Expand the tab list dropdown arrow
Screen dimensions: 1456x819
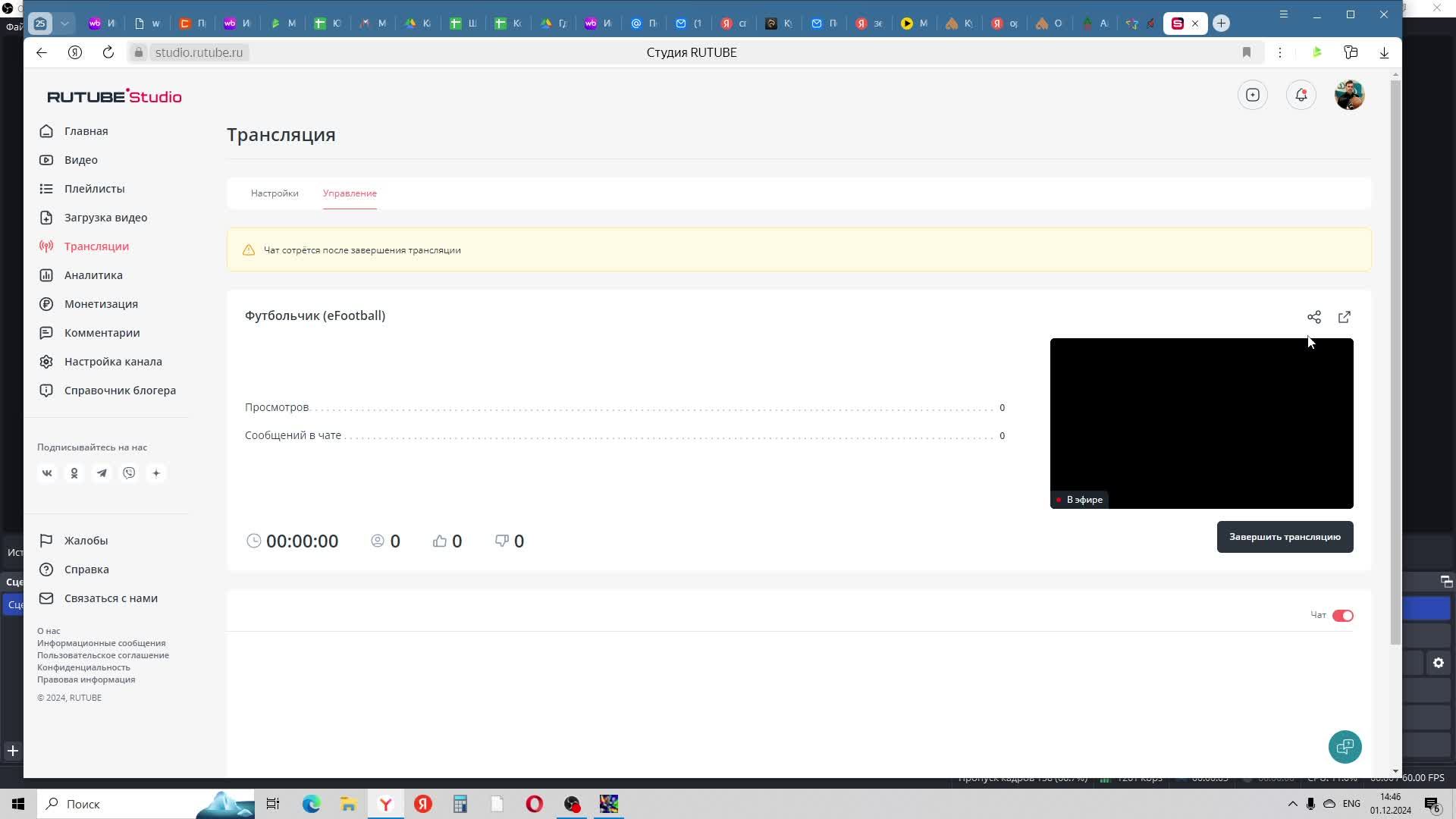64,24
